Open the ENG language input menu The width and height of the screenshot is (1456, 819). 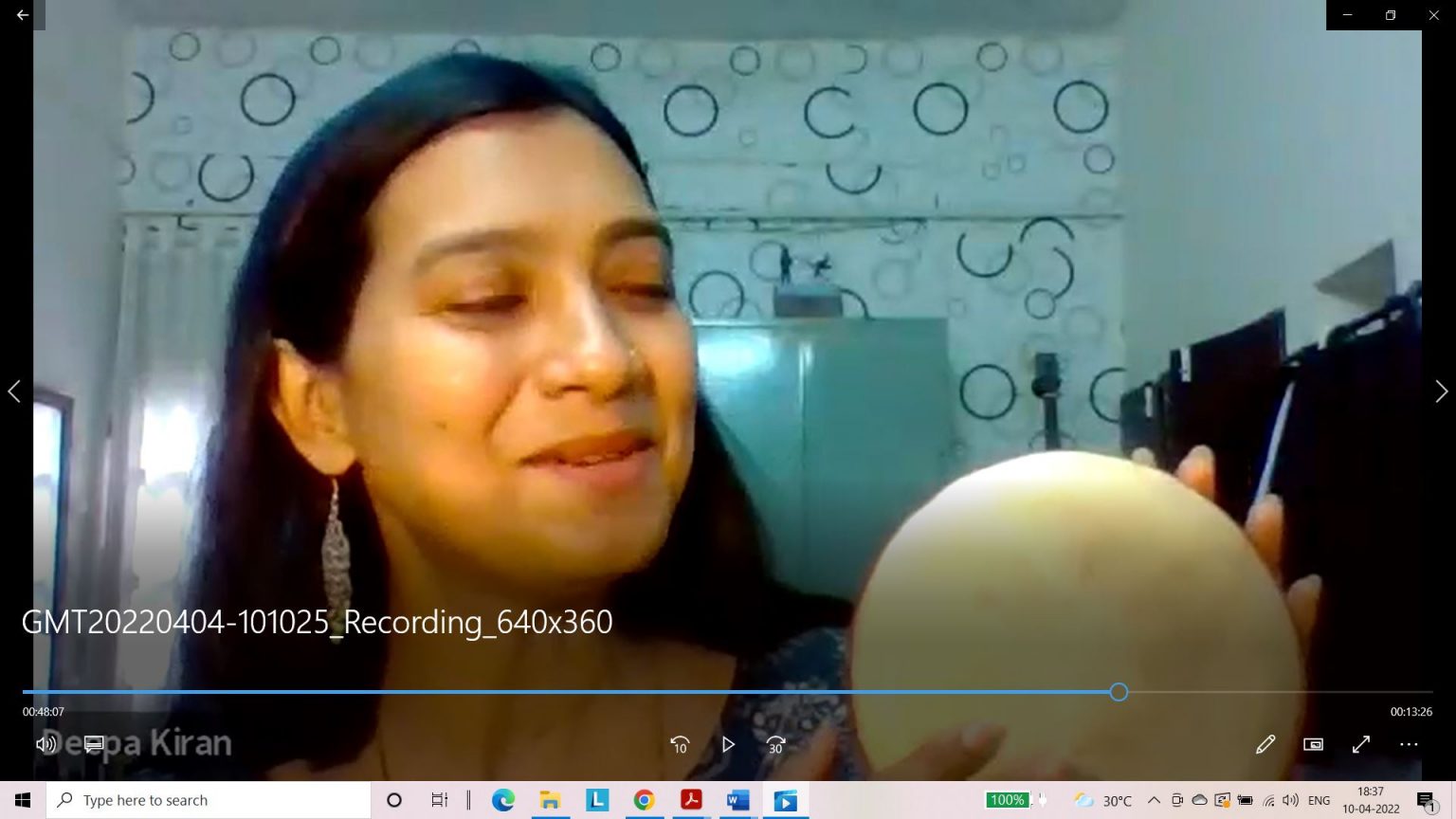click(x=1319, y=800)
